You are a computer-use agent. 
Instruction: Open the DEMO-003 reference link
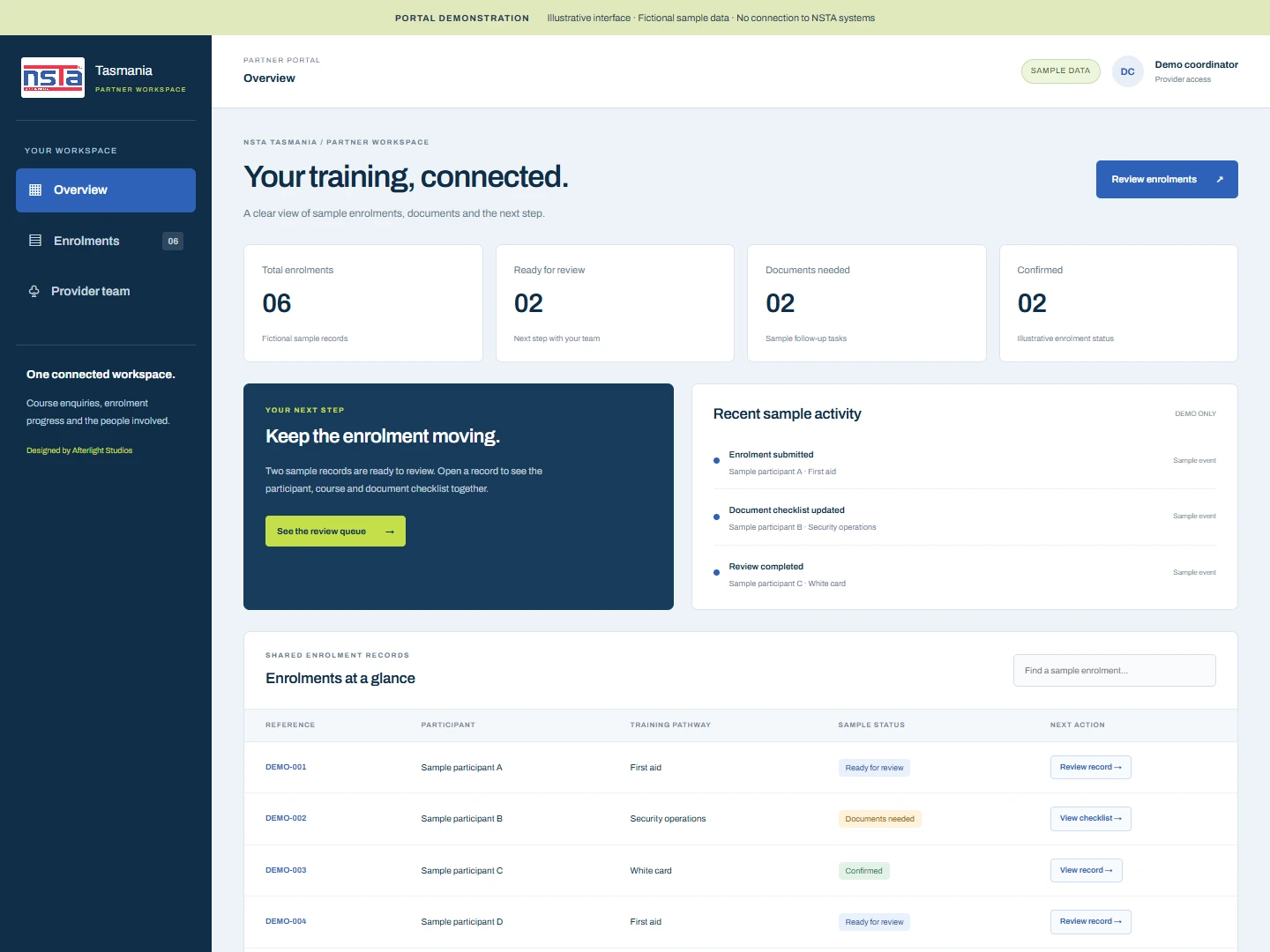[286, 871]
